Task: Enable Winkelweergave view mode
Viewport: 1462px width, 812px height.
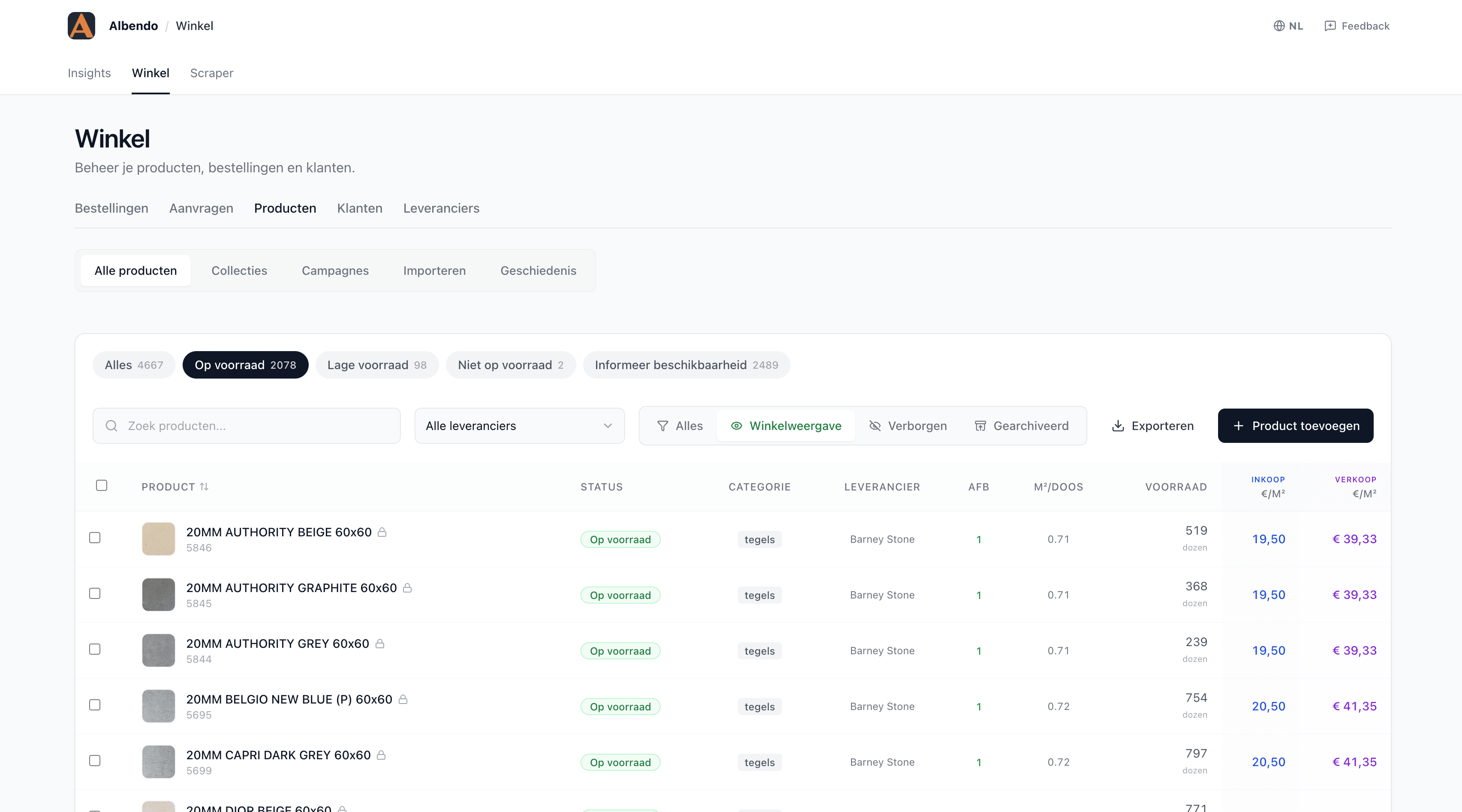Action: [786, 426]
